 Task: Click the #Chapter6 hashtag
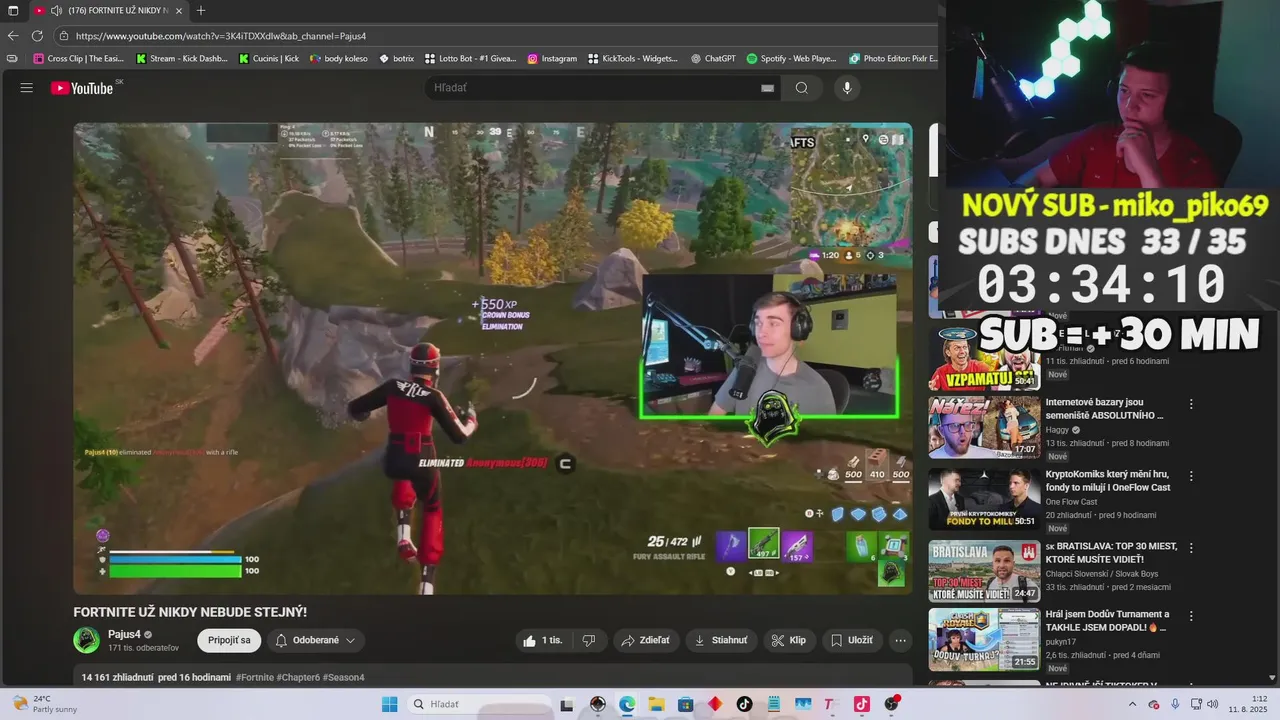tap(297, 677)
